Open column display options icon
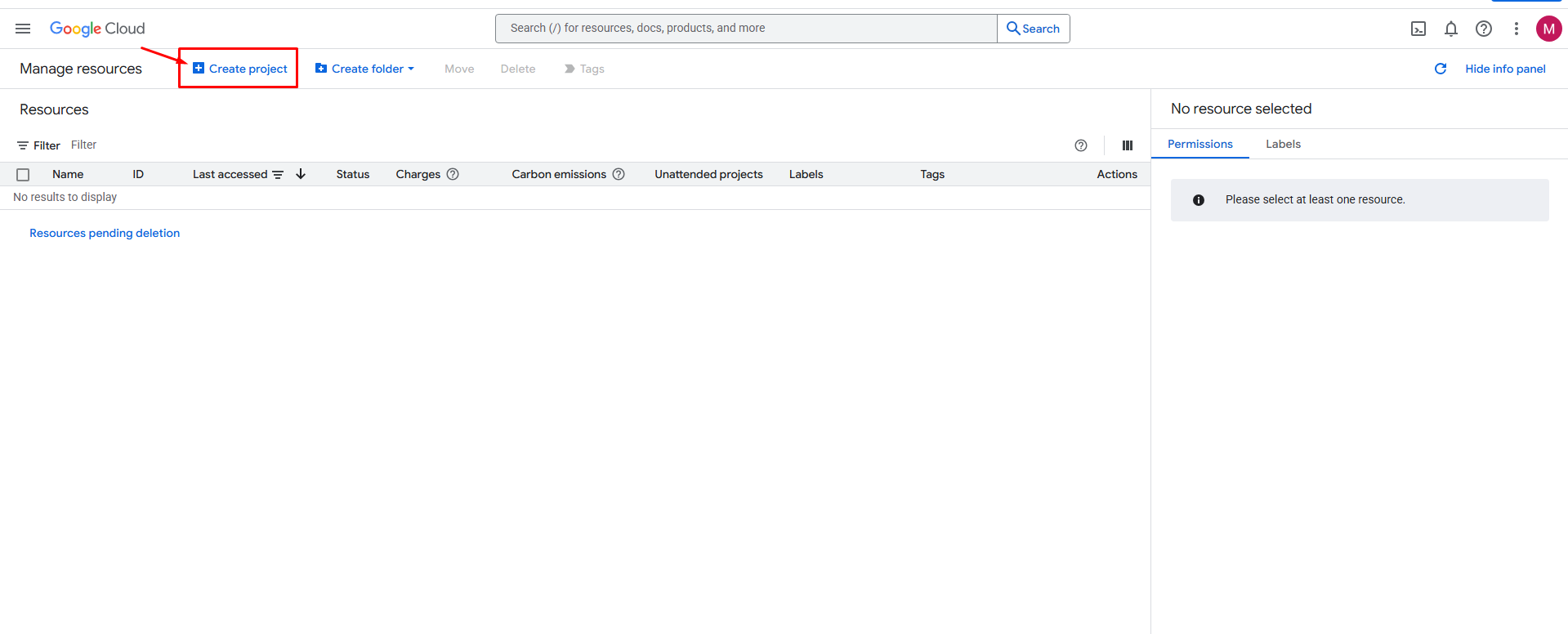Screen dimensions: 1568x634 (x=1128, y=145)
